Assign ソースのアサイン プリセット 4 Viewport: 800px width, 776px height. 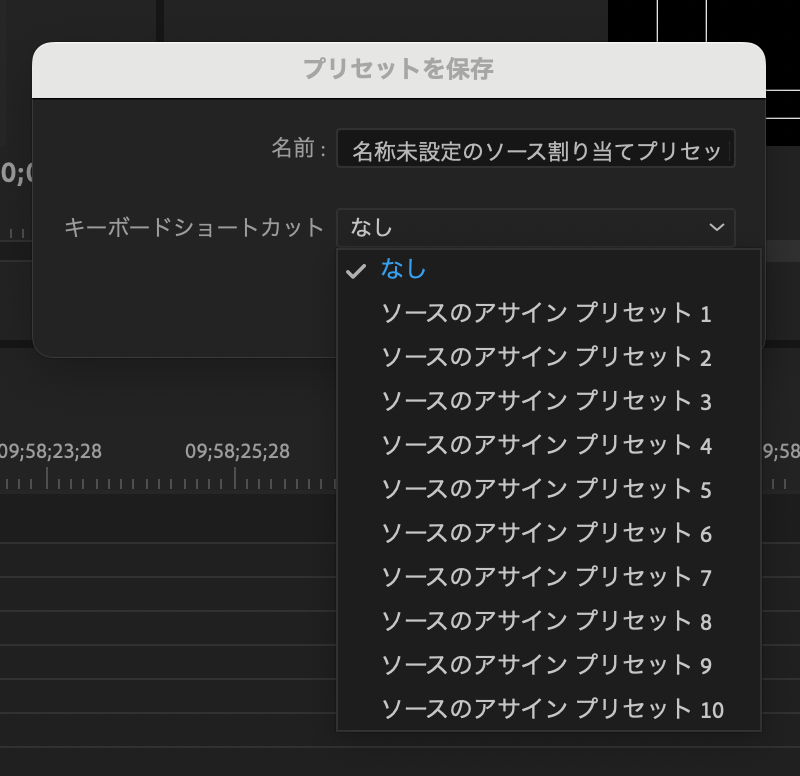546,446
